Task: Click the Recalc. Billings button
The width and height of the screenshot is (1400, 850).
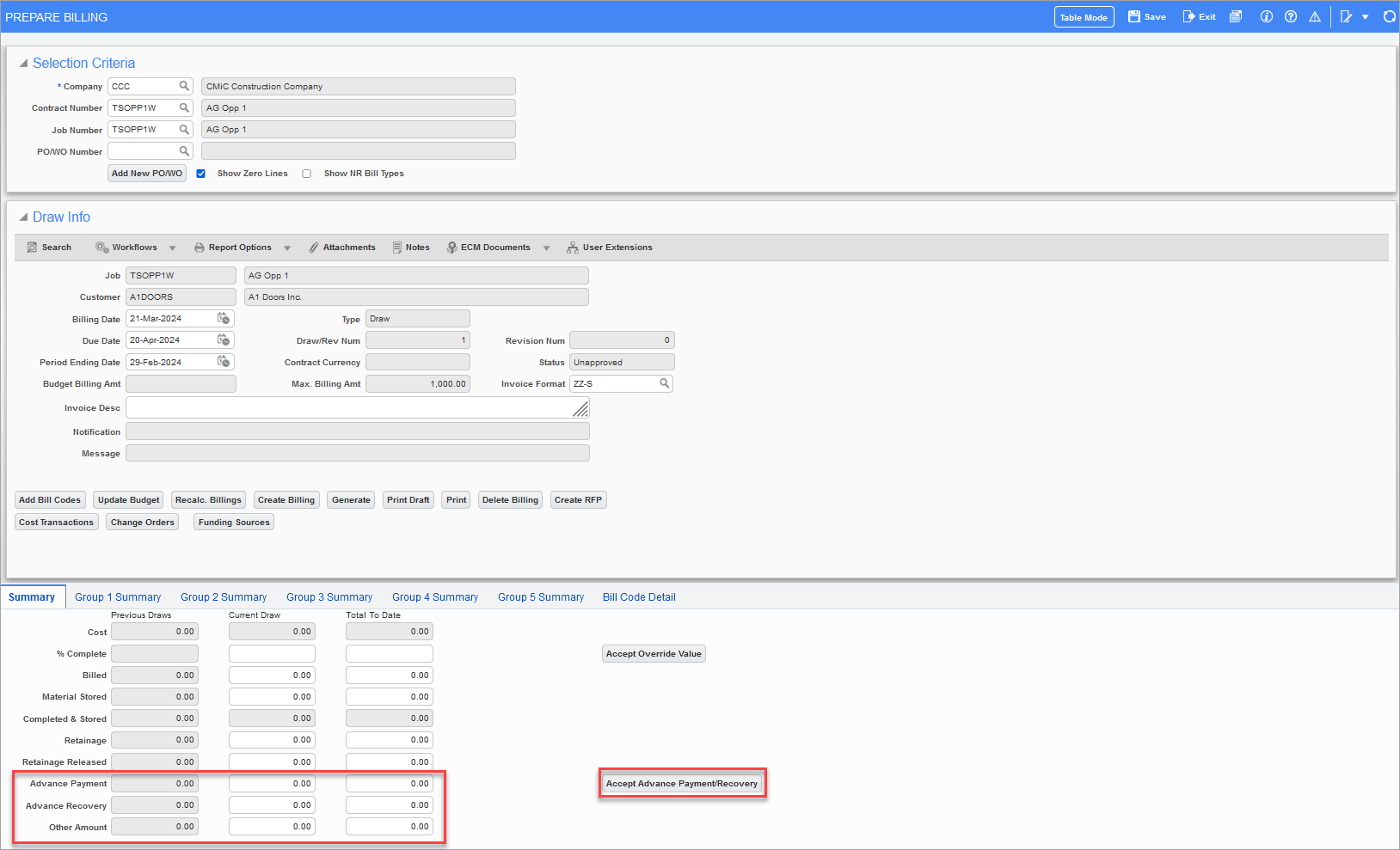Action: pos(208,500)
